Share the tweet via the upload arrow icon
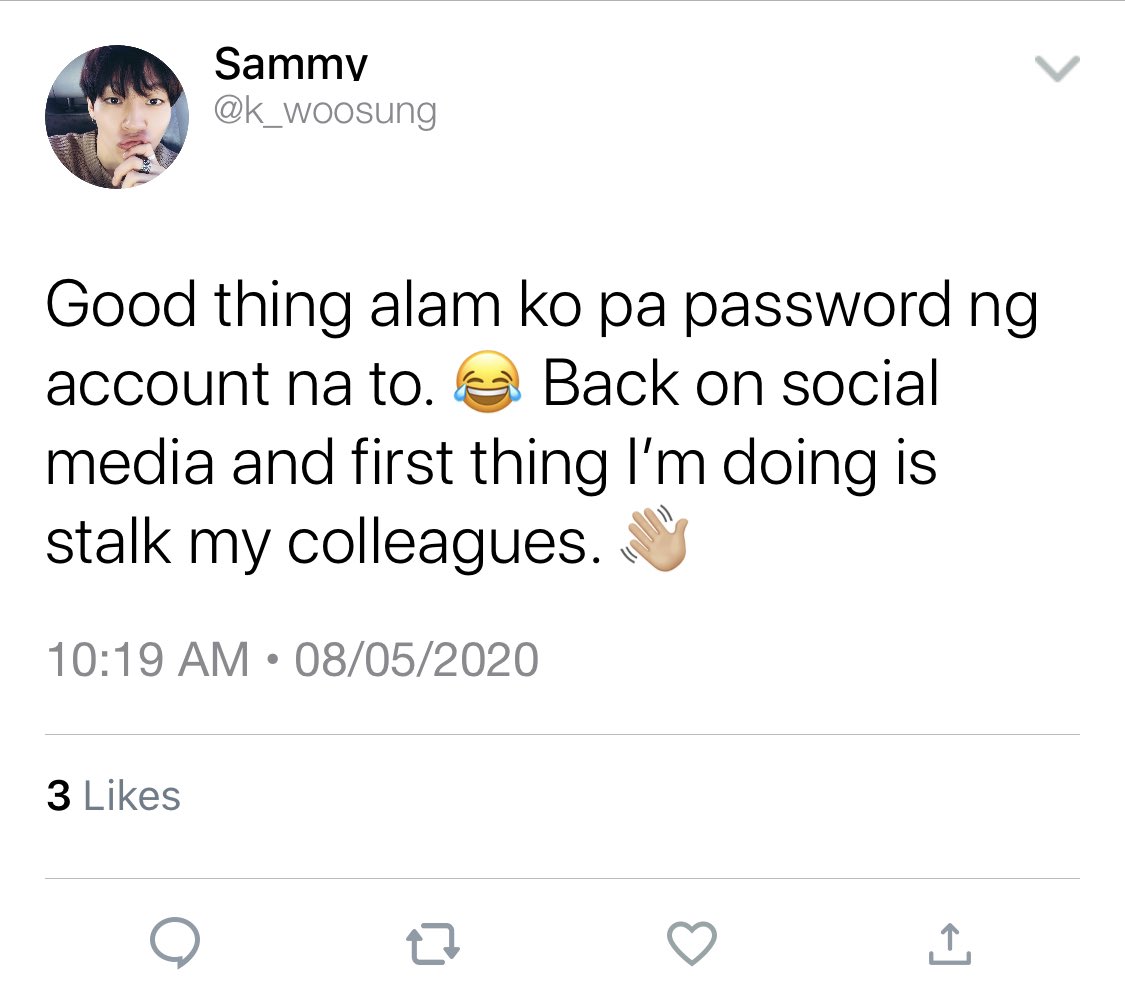 pos(949,943)
